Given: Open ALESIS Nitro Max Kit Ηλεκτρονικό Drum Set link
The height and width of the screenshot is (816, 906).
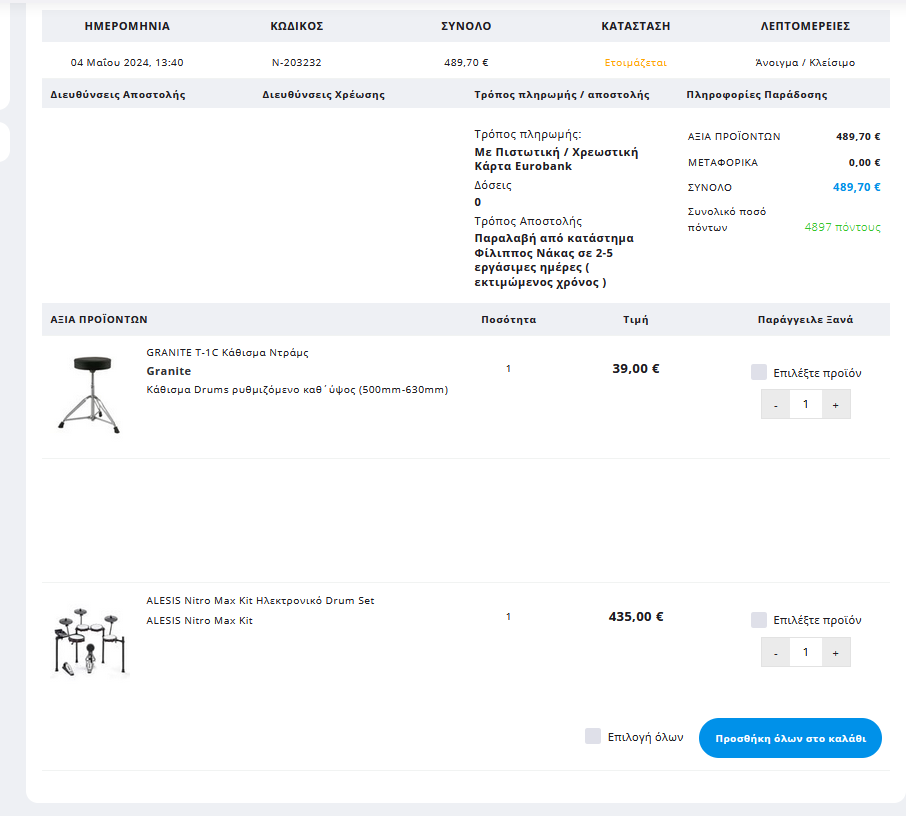Looking at the screenshot, I should pyautogui.click(x=260, y=600).
